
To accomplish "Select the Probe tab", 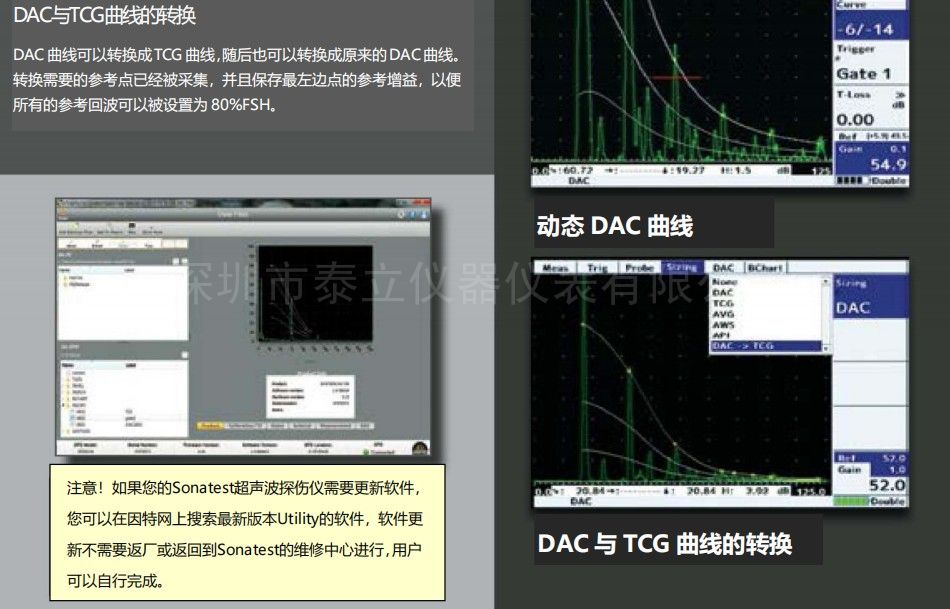I will 639,268.
